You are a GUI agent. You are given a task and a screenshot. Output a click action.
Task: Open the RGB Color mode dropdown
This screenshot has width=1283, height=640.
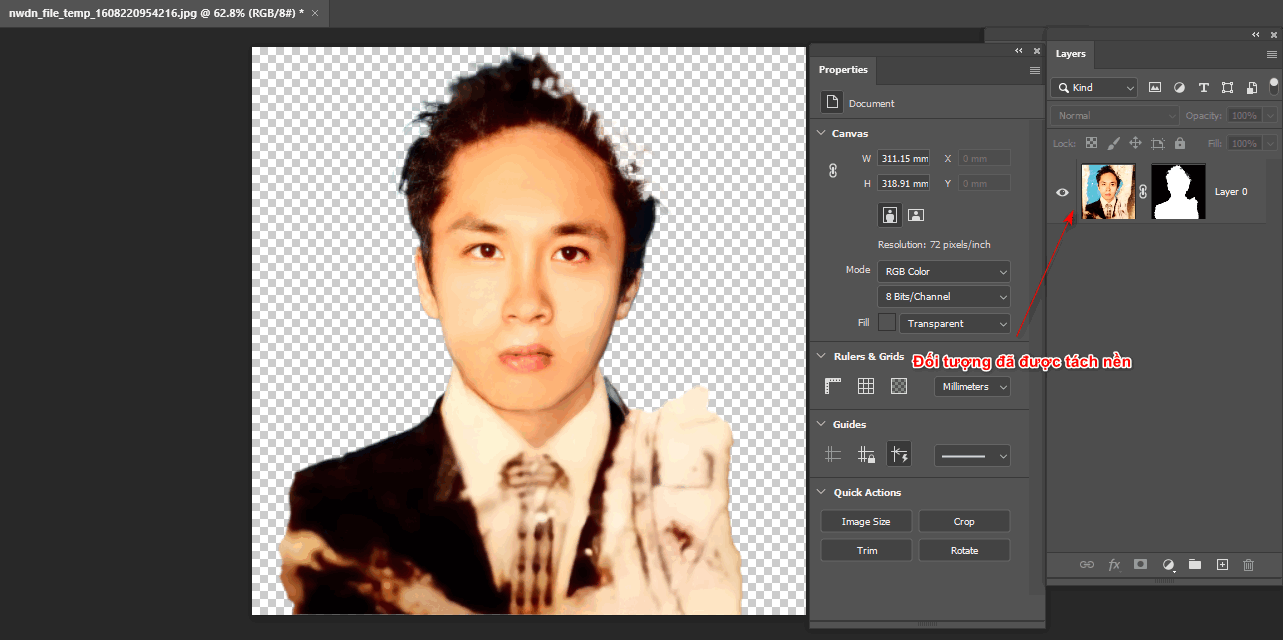pyautogui.click(x=943, y=270)
